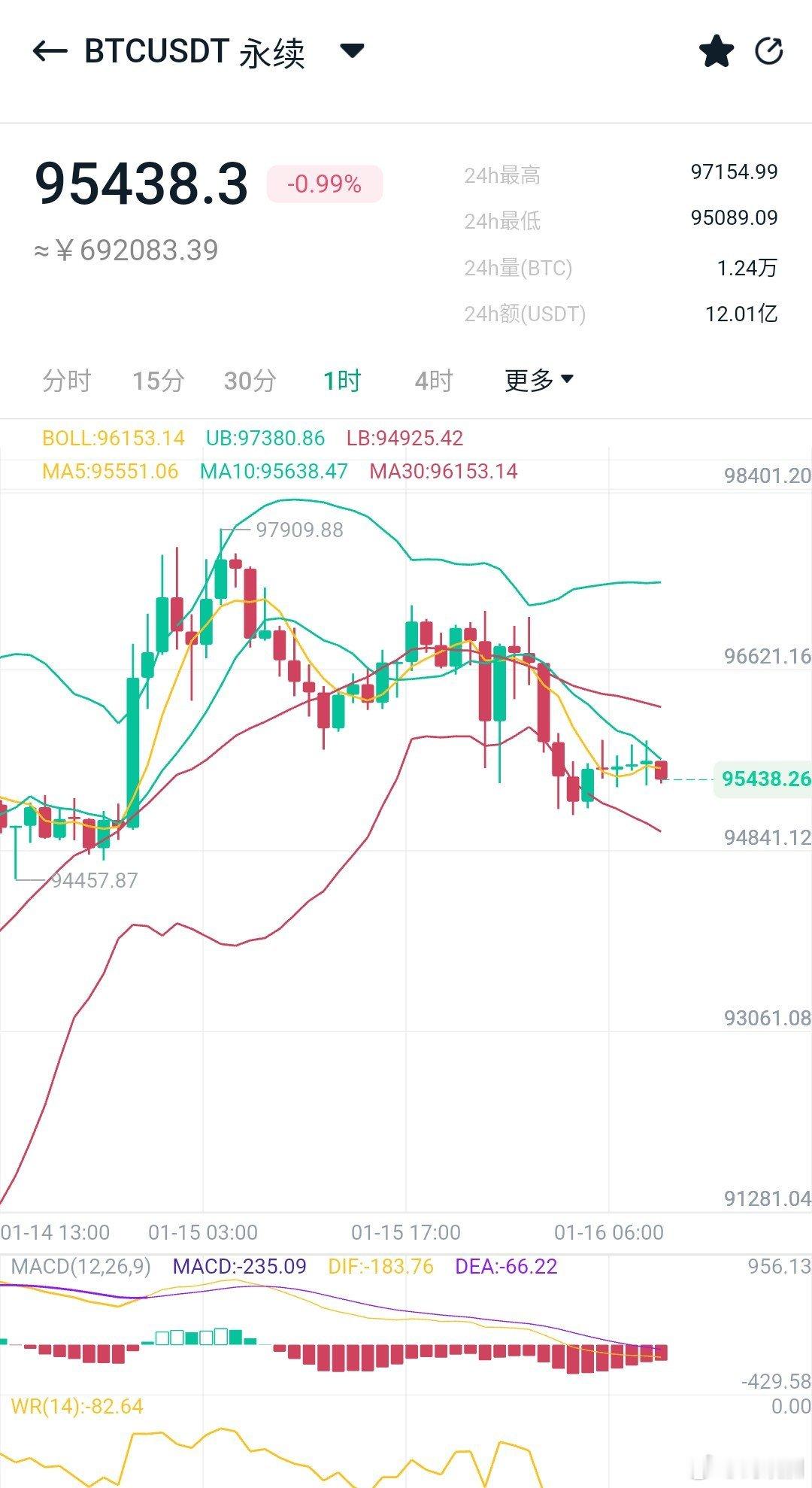This screenshot has width=812, height=1488.
Task: Tap the 95438.26 price tag on chart
Action: point(762,779)
